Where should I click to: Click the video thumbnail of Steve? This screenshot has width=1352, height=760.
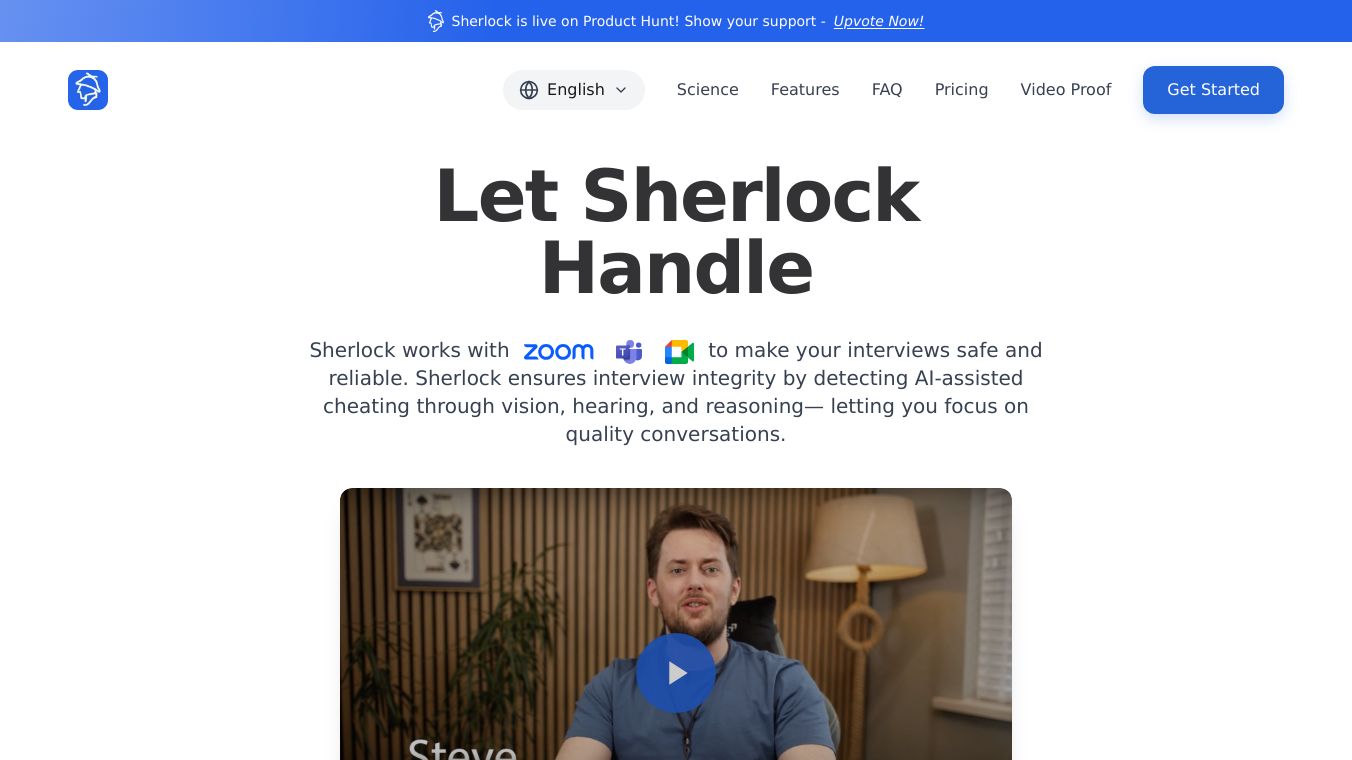(x=676, y=624)
